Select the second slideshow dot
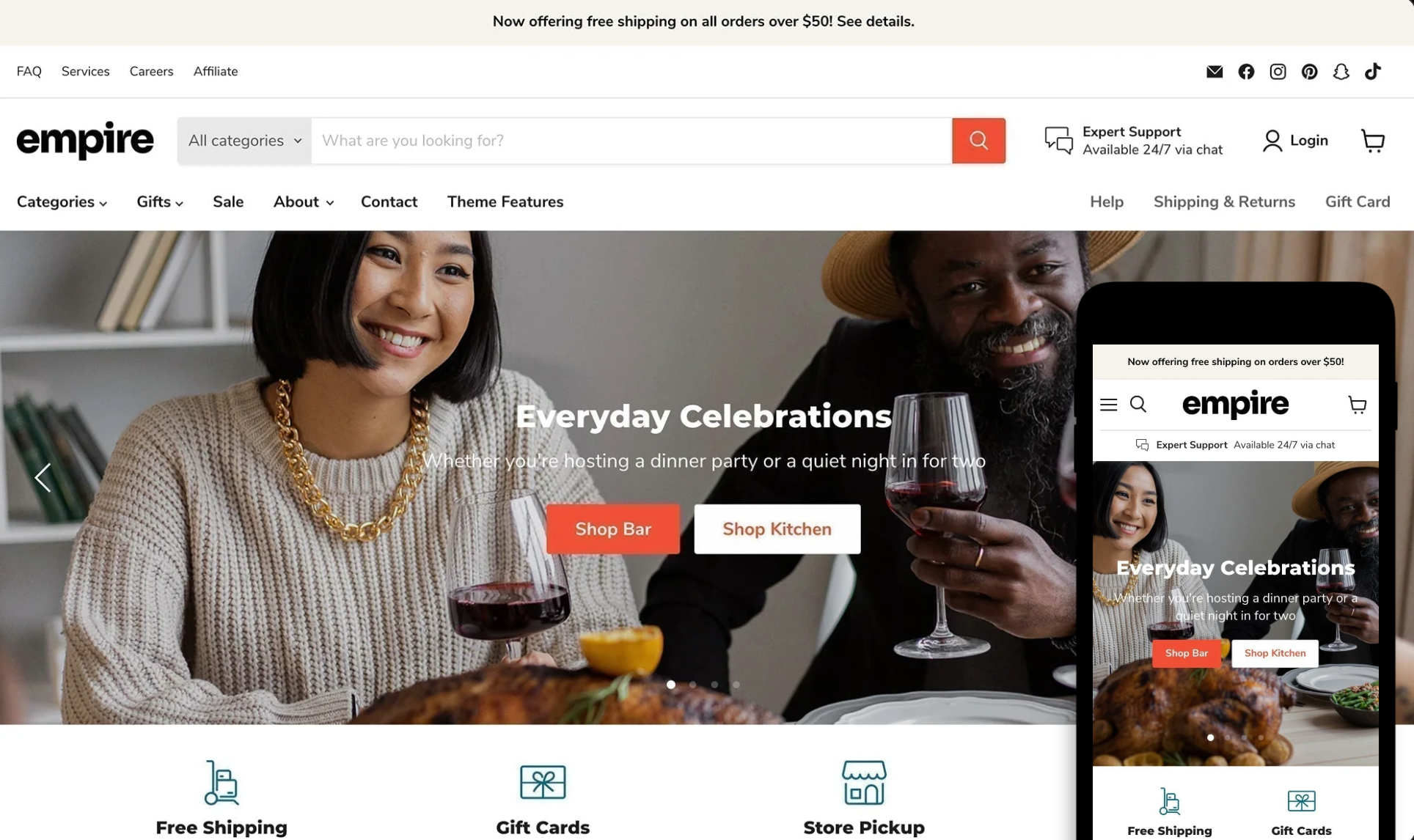1414x840 pixels. point(692,685)
